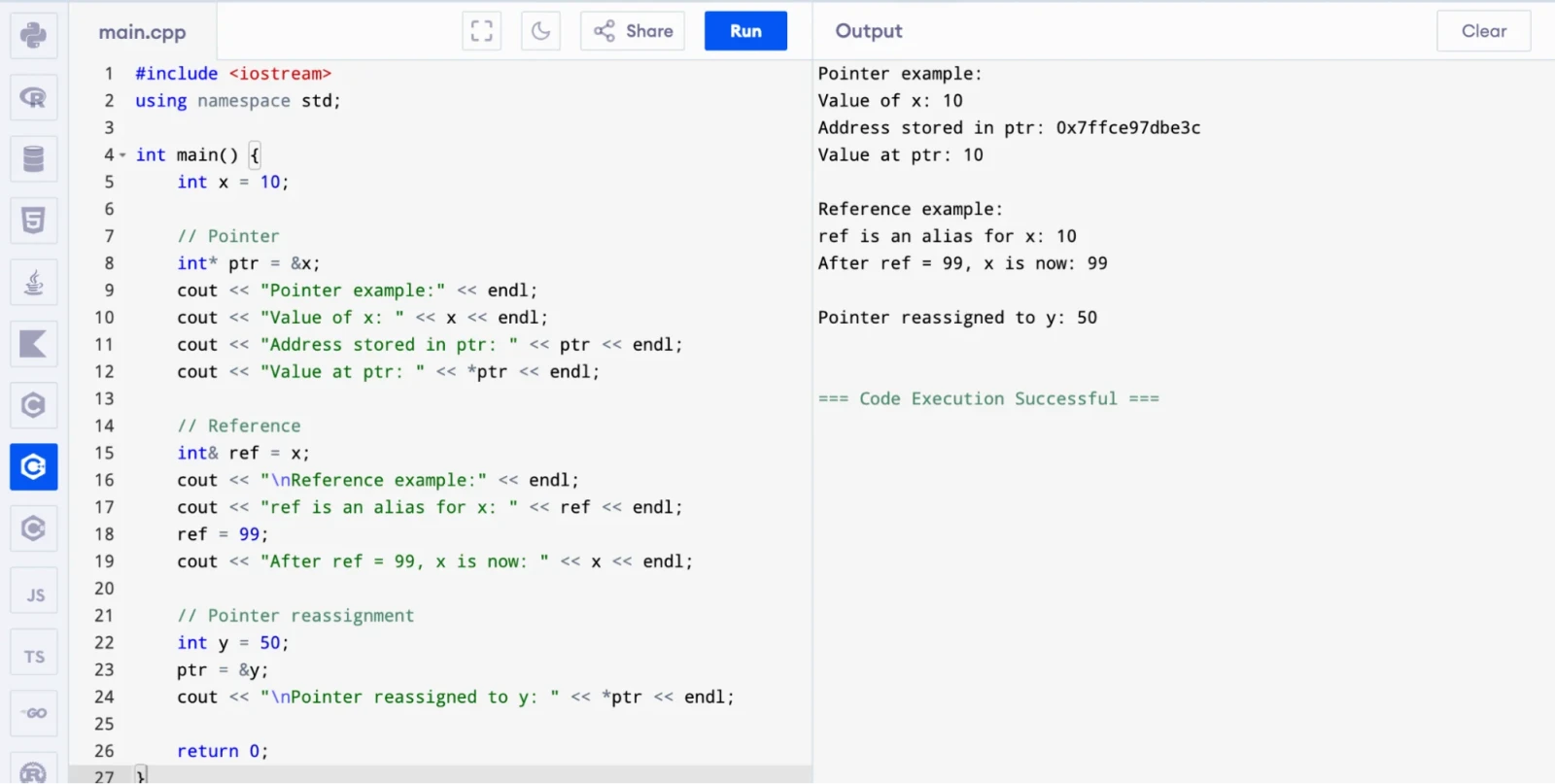Click on 'int& ref = x;' line
The height and width of the screenshot is (784, 1555).
tap(244, 453)
